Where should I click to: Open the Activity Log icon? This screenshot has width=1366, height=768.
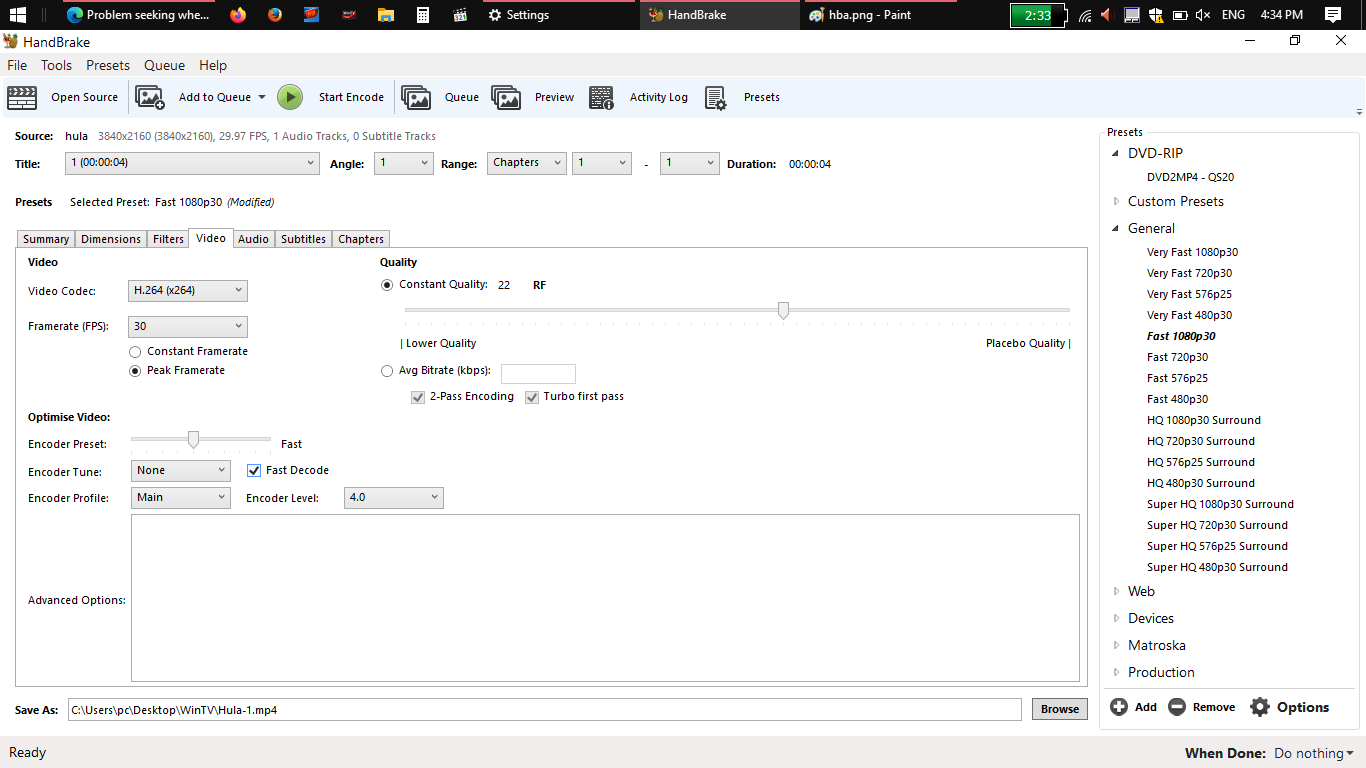click(601, 97)
